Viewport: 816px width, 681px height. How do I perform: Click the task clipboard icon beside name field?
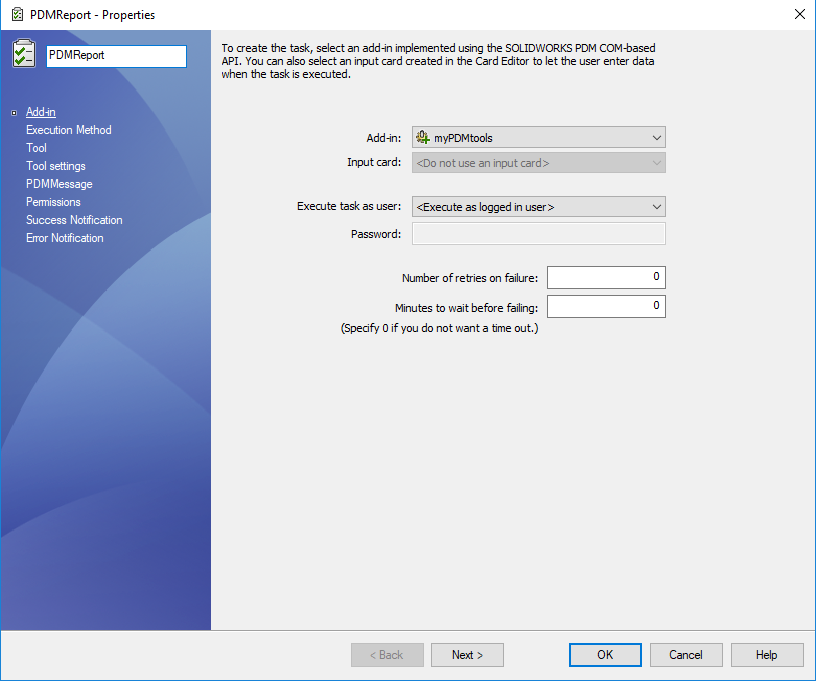pyautogui.click(x=24, y=54)
